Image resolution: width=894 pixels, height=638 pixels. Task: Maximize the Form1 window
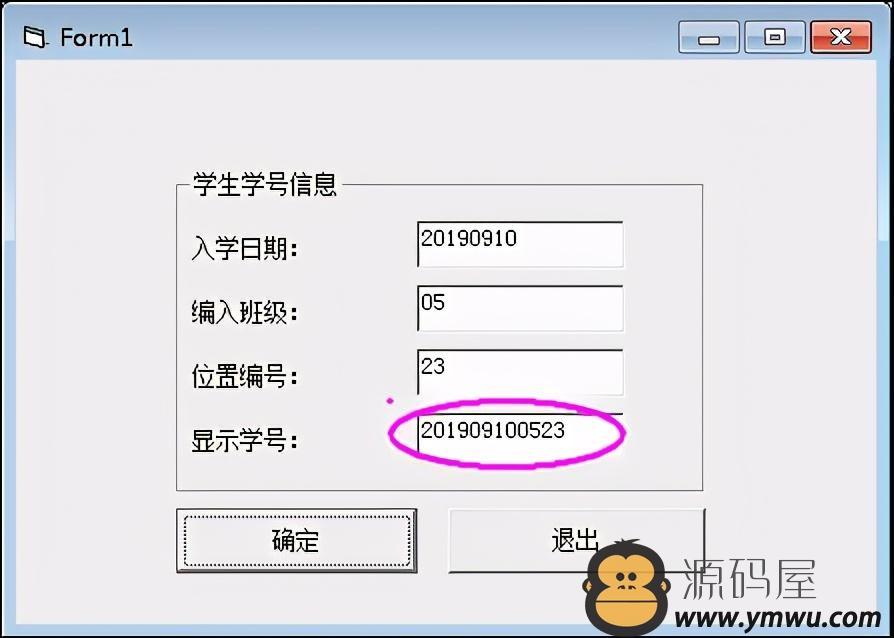(775, 38)
